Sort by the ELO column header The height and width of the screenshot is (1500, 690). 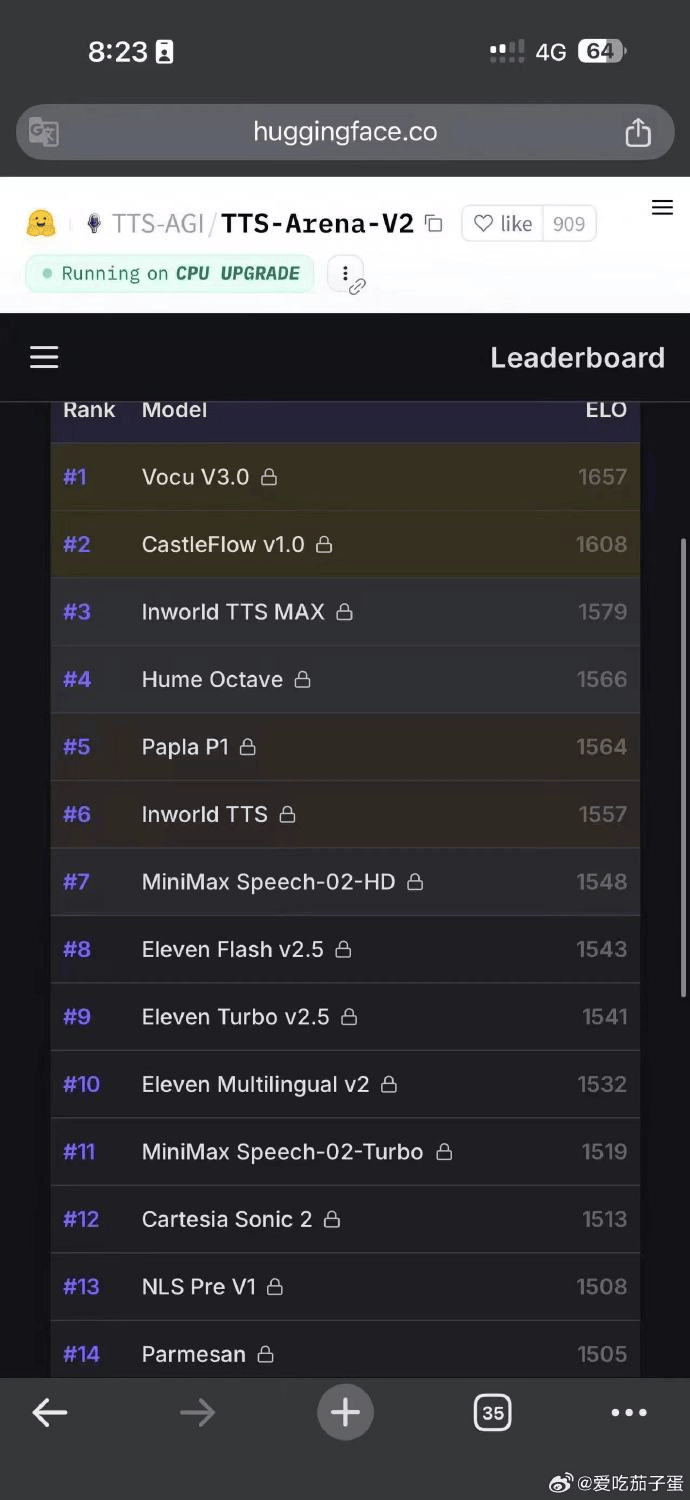pyautogui.click(x=606, y=410)
